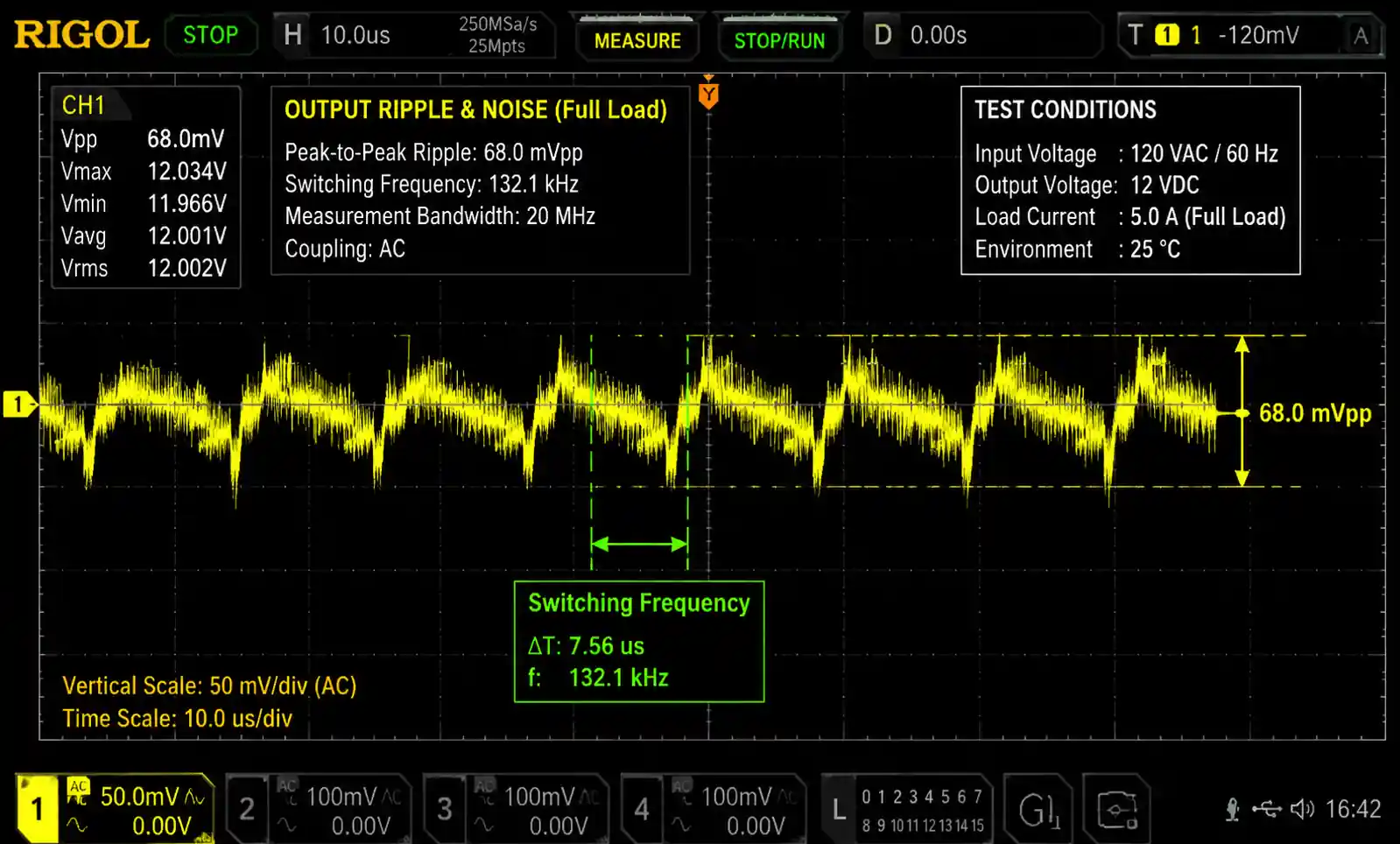Toggle channel 2 on
The width and height of the screenshot is (1400, 844).
(318, 810)
